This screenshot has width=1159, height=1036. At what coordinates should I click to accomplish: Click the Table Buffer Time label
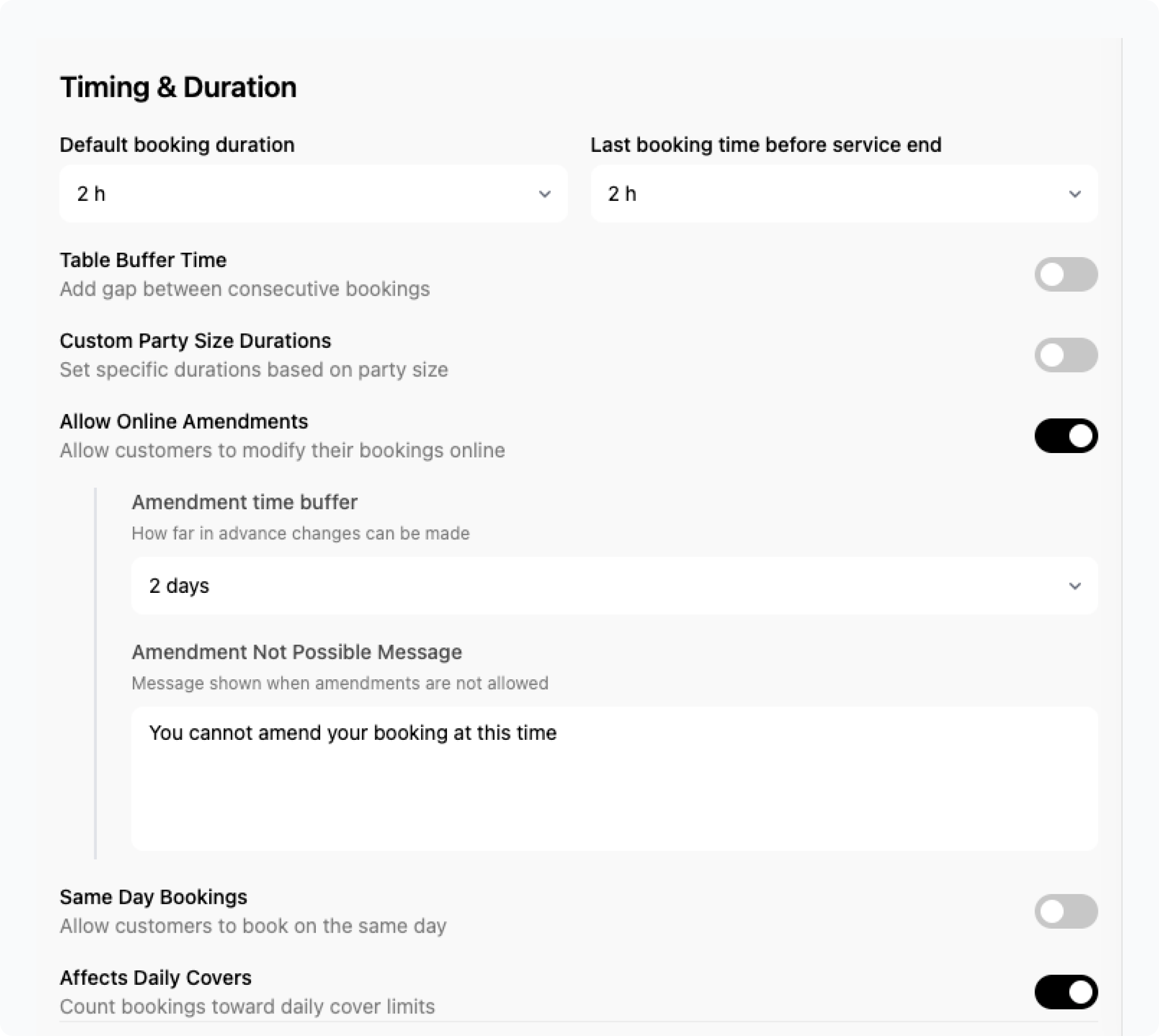(x=143, y=260)
